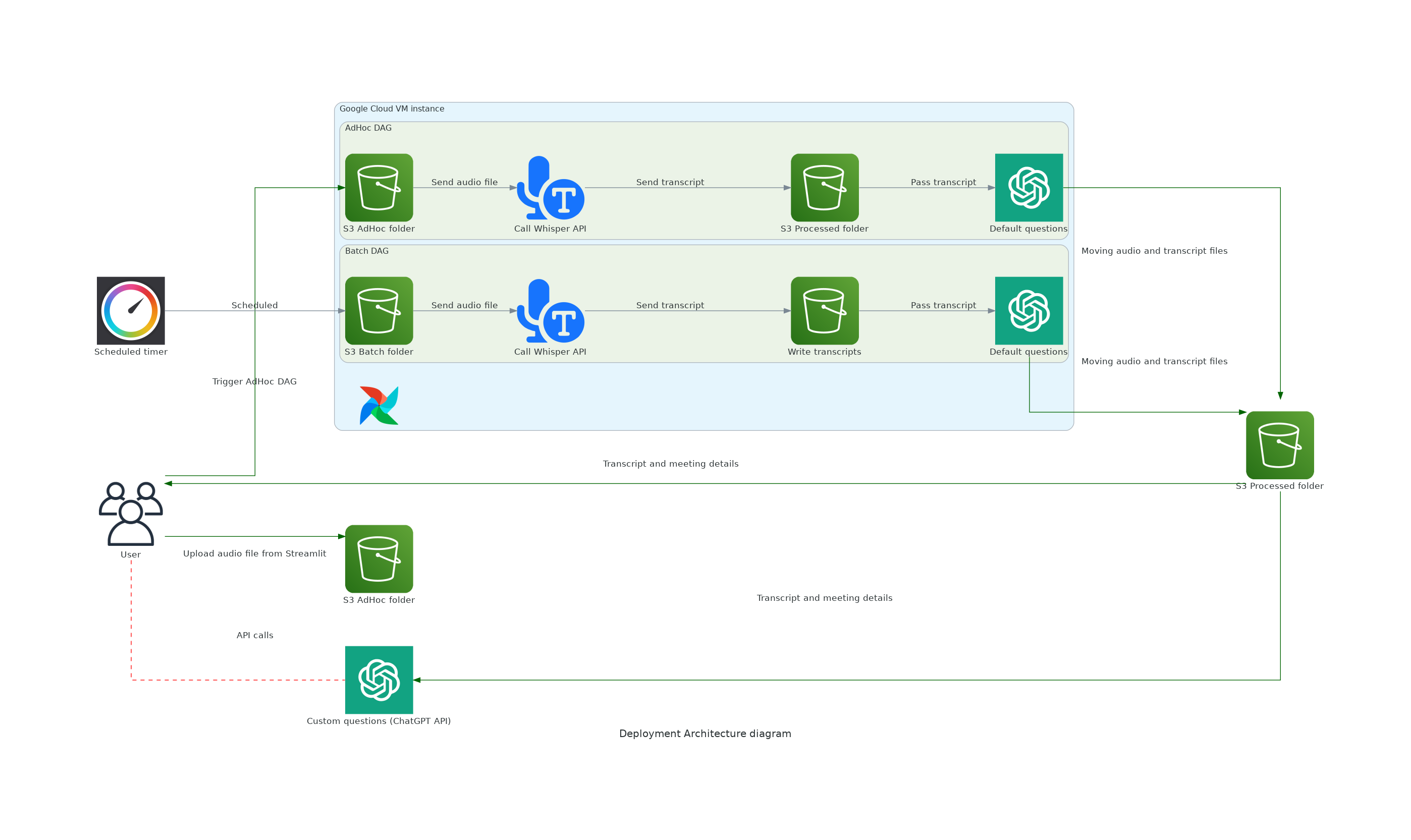Viewport: 1411px width, 840px height.
Task: Select S3 AdHoc folder icon inside AdHoc DAG
Action: click(x=379, y=187)
